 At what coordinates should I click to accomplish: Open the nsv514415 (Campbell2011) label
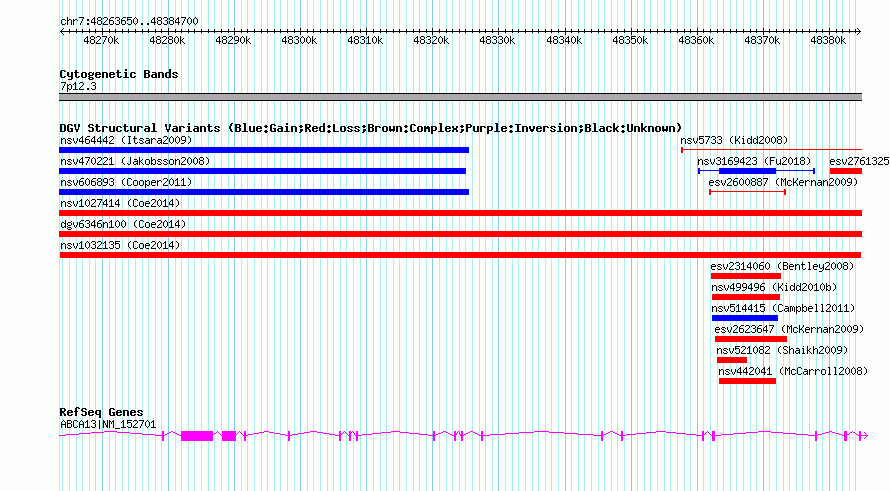coord(783,308)
